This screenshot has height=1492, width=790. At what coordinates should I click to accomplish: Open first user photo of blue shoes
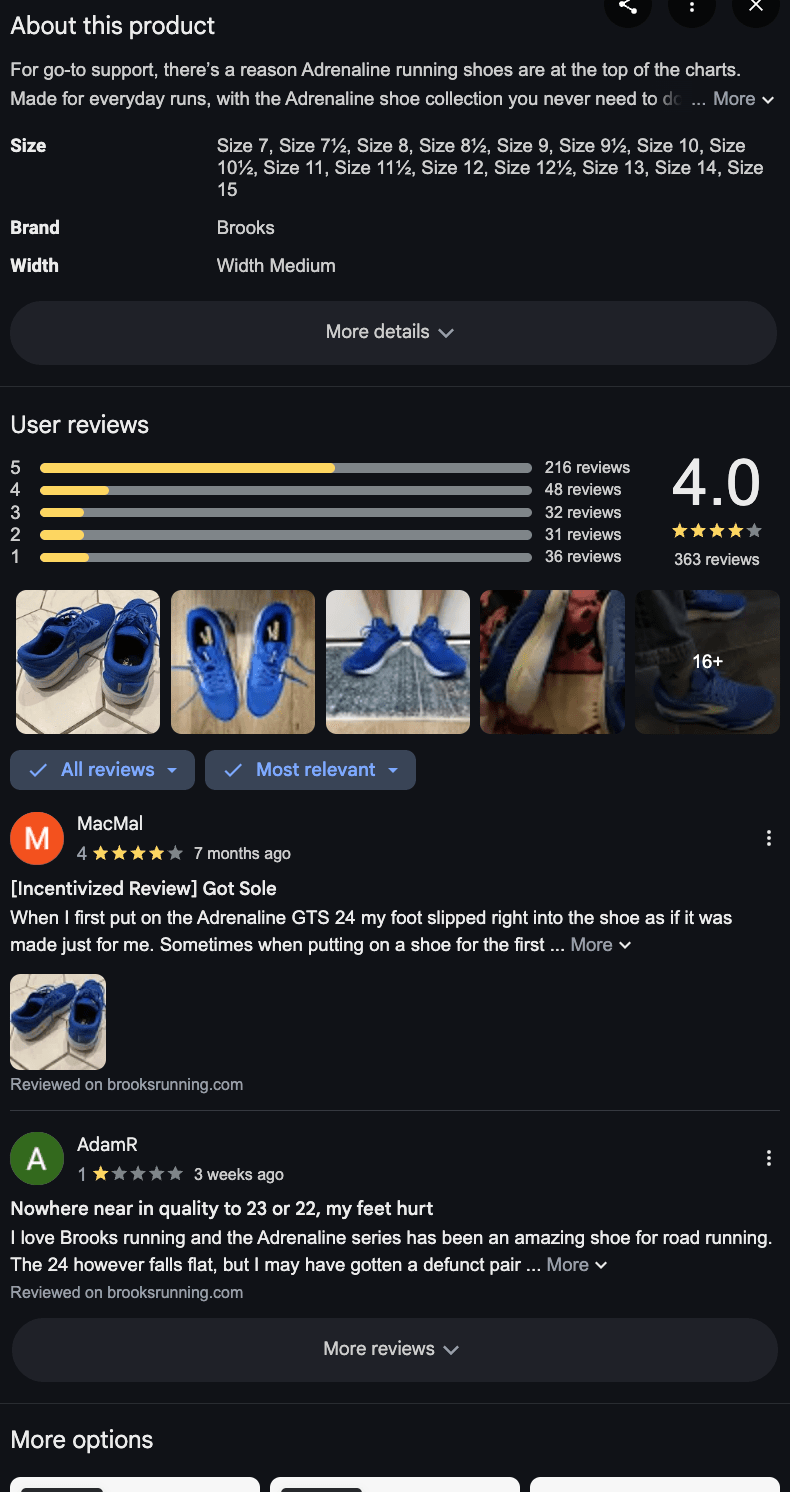click(x=88, y=662)
